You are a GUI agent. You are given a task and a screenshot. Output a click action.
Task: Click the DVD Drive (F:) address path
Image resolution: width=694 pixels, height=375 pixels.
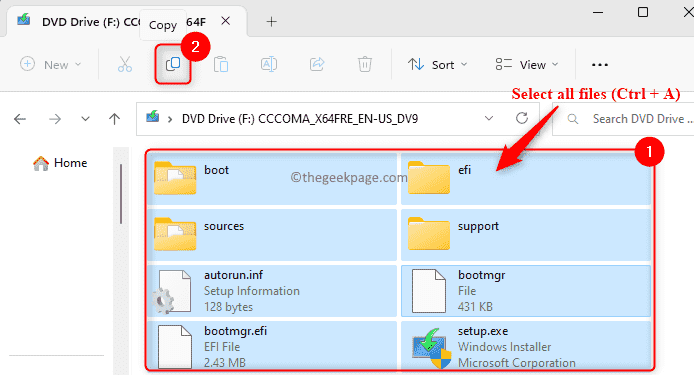(300, 119)
